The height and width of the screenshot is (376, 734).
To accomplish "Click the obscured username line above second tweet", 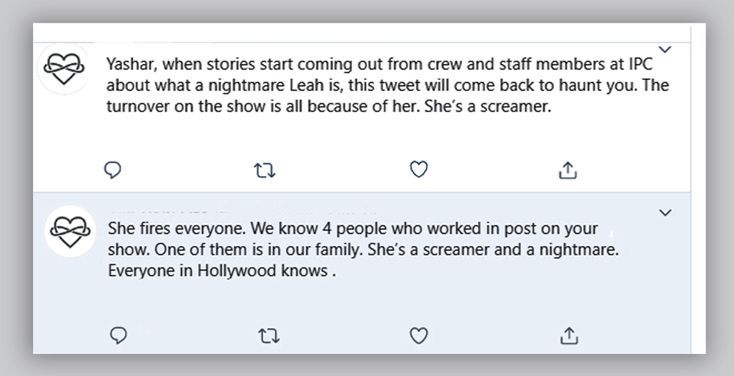I will coord(243,212).
